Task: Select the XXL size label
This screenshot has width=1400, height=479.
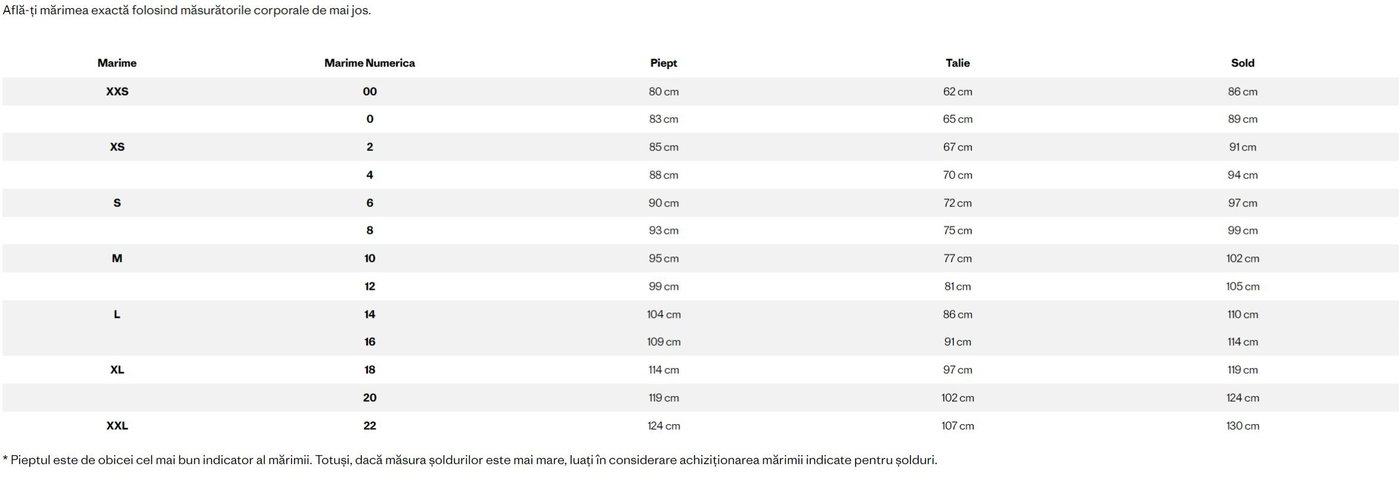Action: [117, 426]
